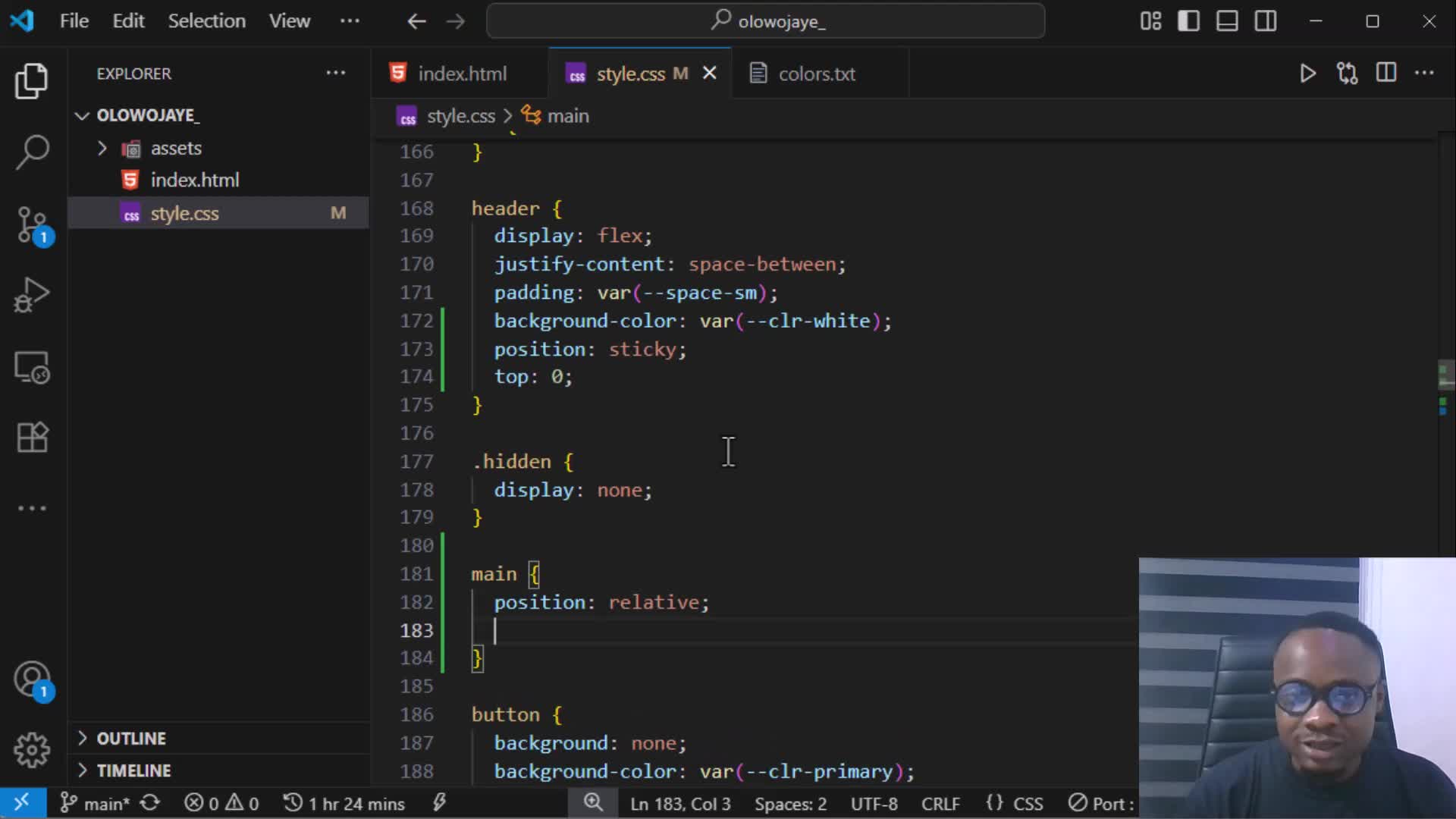Open index.html in the Explorer tree
This screenshot has width=1456, height=819.
[194, 180]
